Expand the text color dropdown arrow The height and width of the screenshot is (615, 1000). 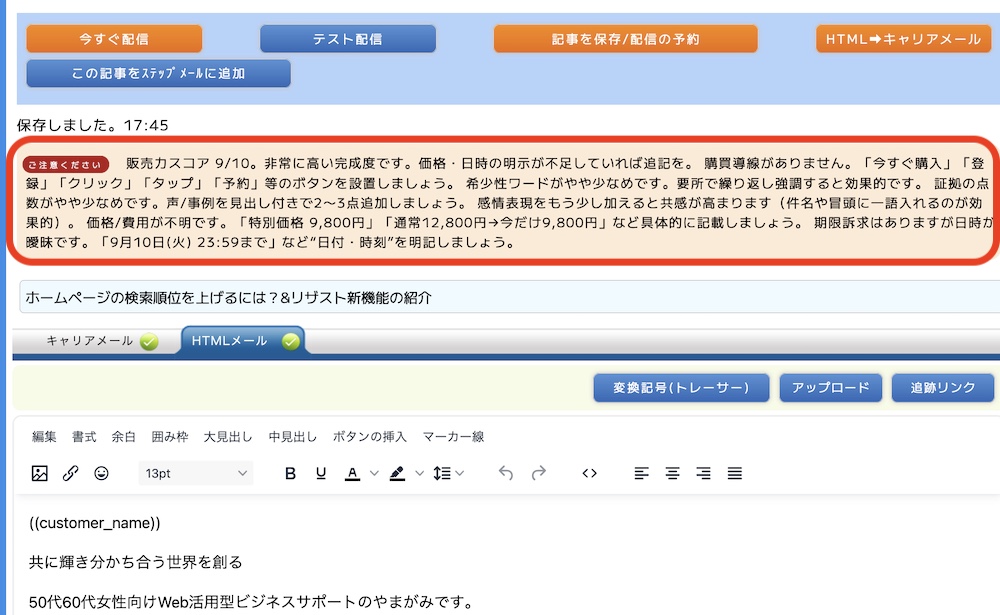[375, 474]
